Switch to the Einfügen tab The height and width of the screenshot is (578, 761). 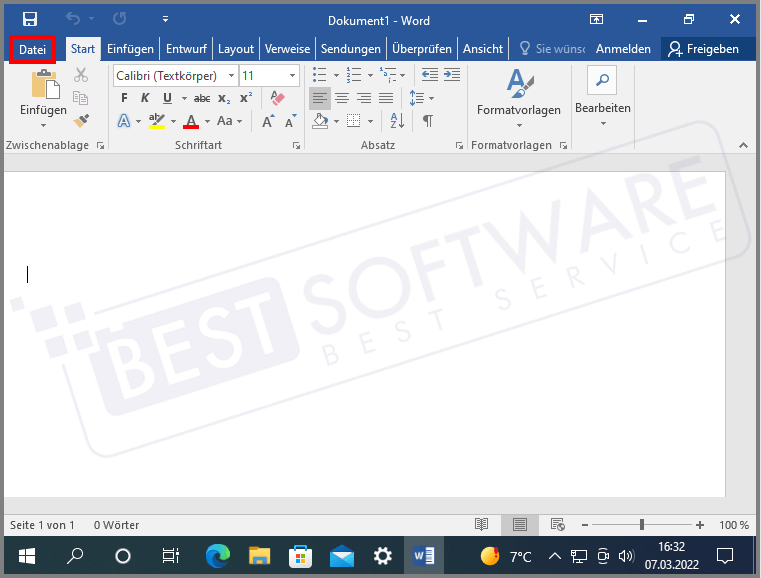pyautogui.click(x=130, y=49)
